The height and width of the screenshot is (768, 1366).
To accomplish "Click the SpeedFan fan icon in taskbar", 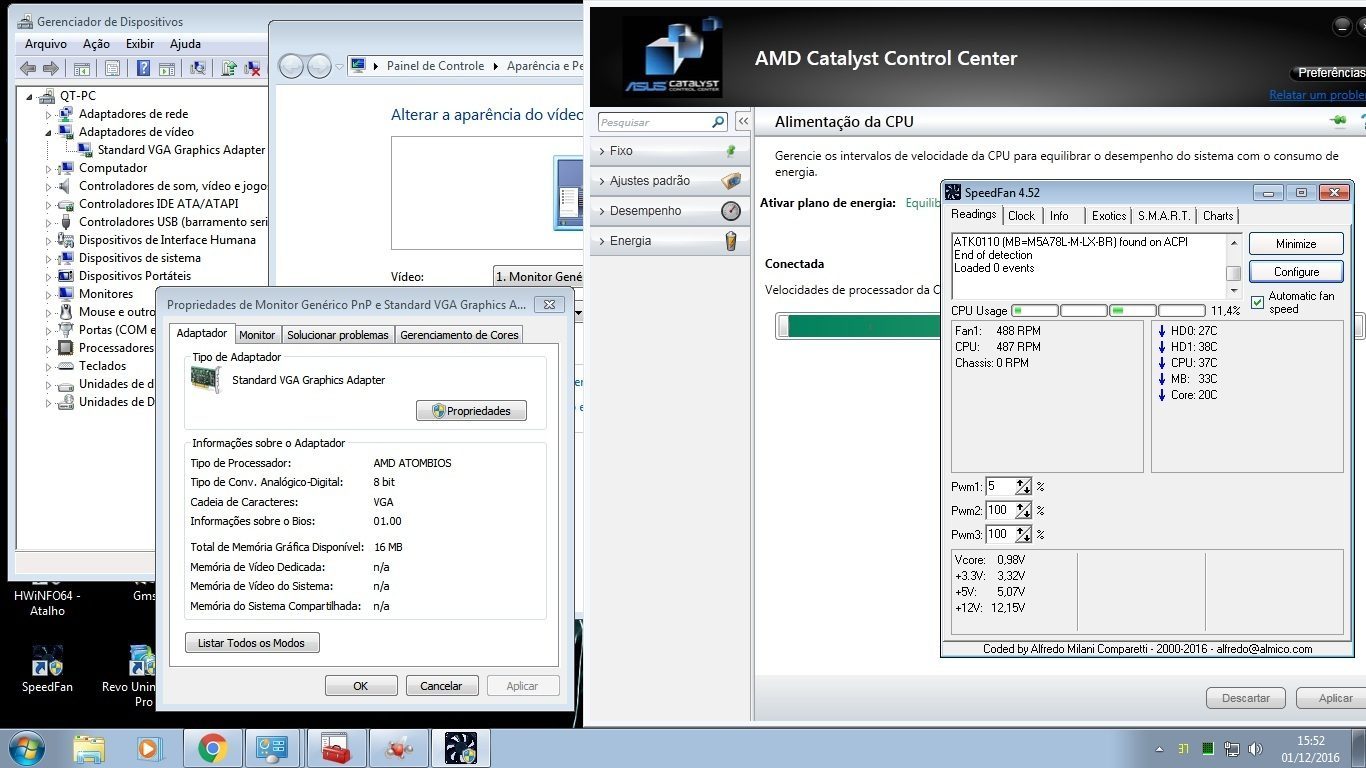I will (x=460, y=748).
